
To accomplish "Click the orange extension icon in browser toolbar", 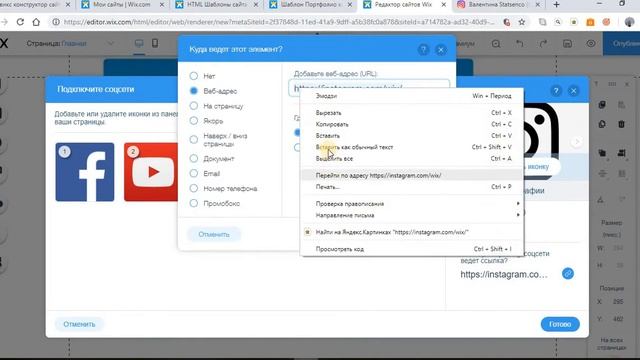I will pyautogui.click(x=590, y=22).
